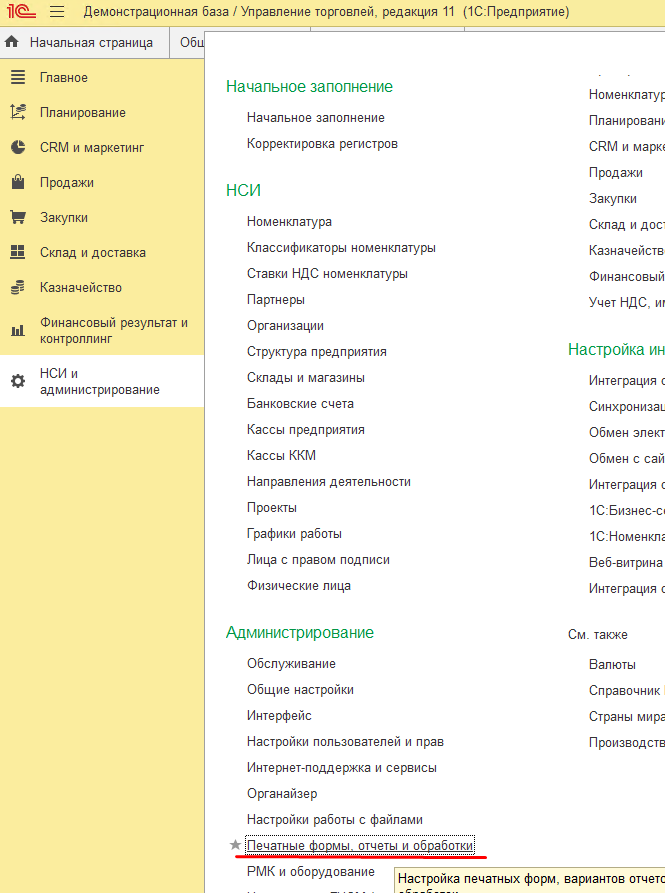Open Веб-витрина in the right column
This screenshot has height=893, width=665.
pyautogui.click(x=626, y=563)
